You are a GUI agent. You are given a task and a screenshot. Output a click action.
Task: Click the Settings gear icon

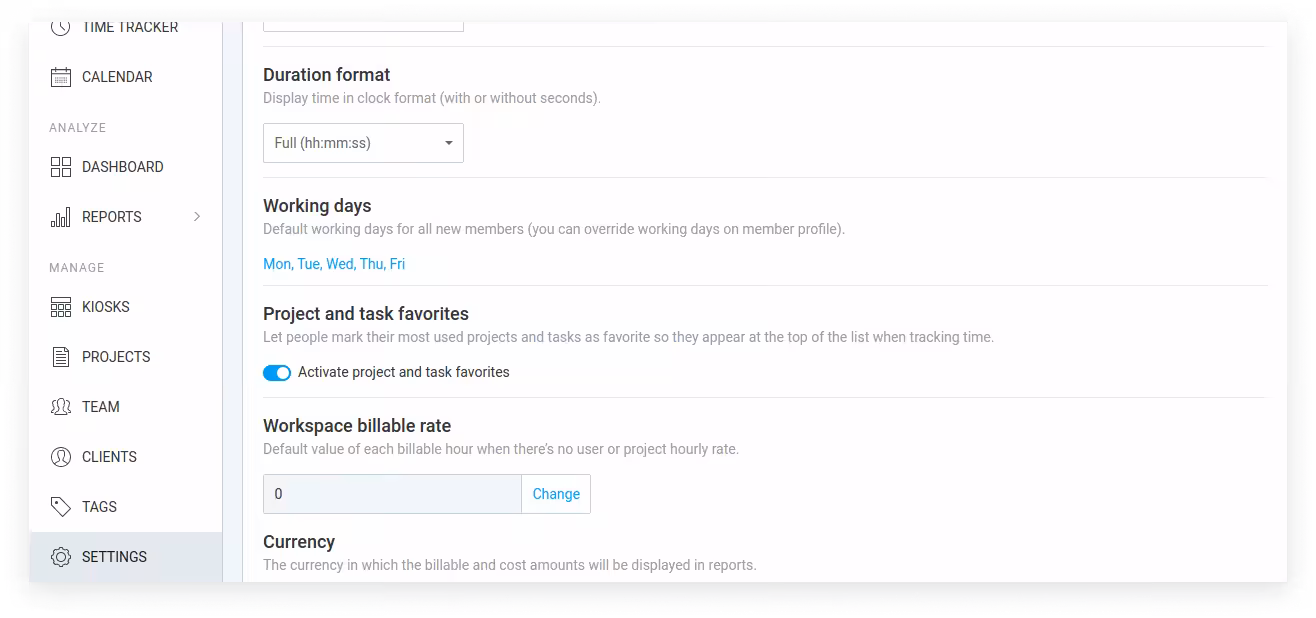click(61, 557)
